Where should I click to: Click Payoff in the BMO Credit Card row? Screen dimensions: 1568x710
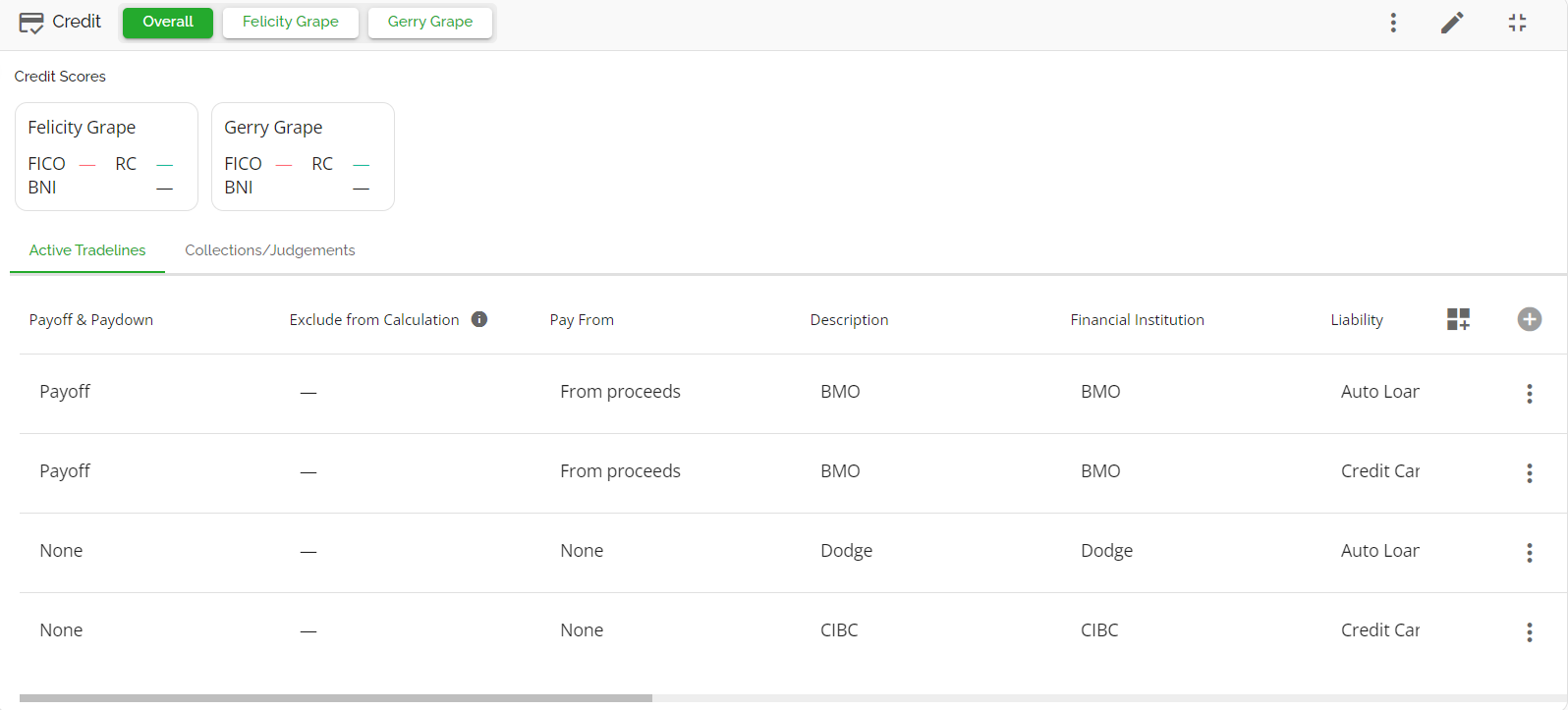coord(65,471)
